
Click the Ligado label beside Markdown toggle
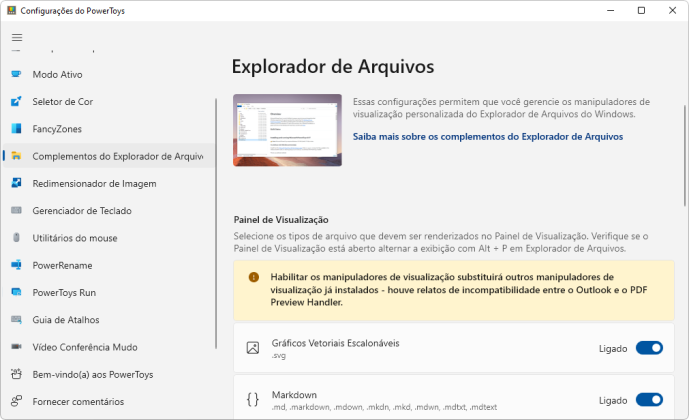(613, 400)
